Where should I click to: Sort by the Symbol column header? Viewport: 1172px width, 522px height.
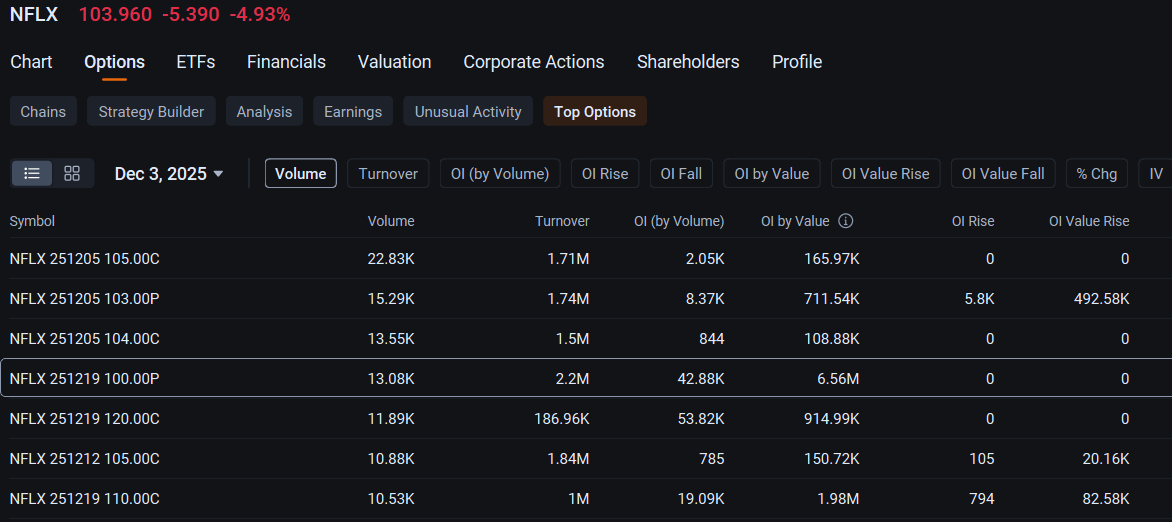pos(32,221)
